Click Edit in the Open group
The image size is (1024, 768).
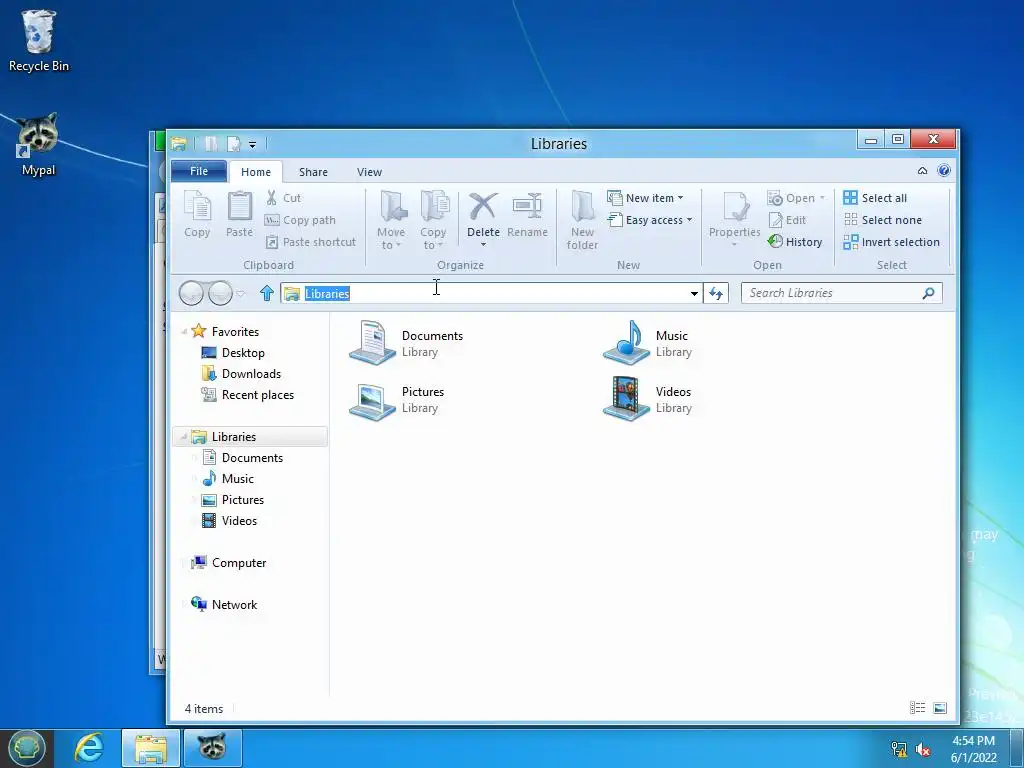(x=788, y=220)
